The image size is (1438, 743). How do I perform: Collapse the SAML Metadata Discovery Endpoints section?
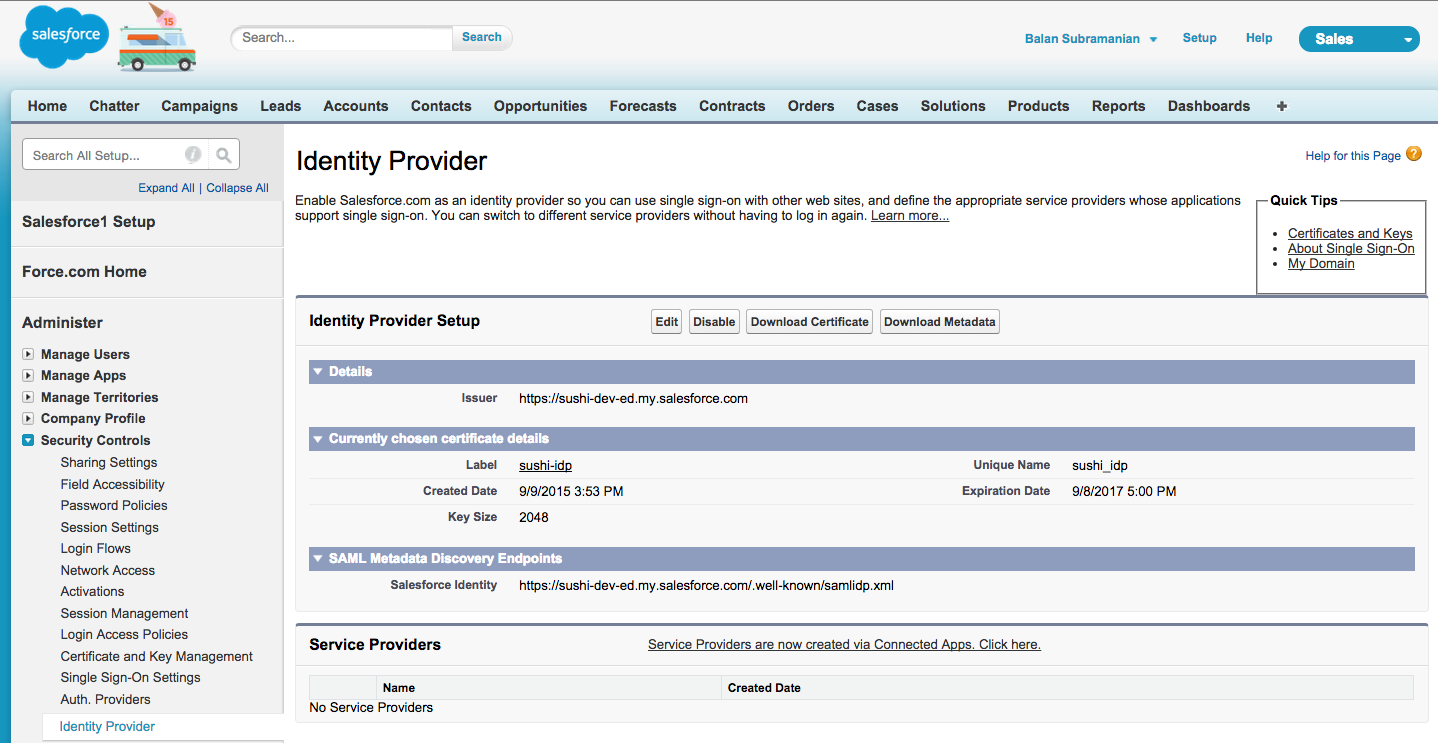(x=318, y=559)
